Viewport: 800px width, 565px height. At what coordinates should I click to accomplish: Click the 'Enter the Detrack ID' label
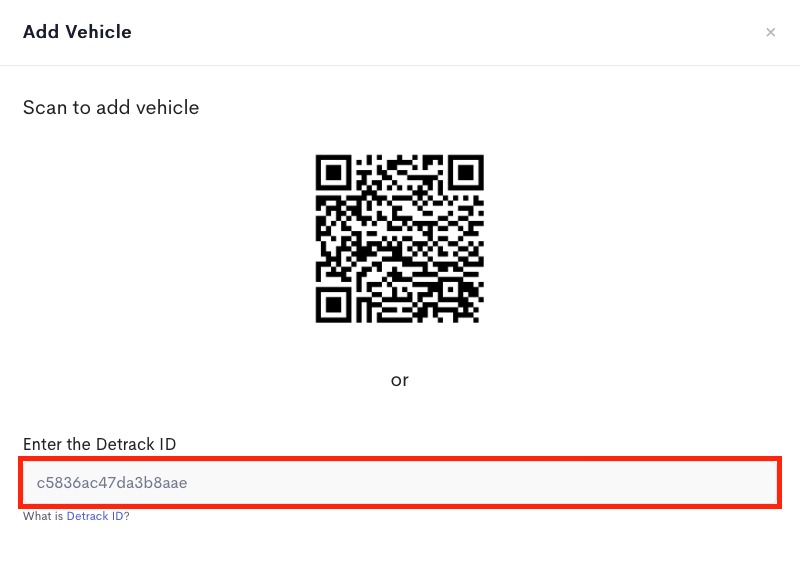[x=99, y=444]
